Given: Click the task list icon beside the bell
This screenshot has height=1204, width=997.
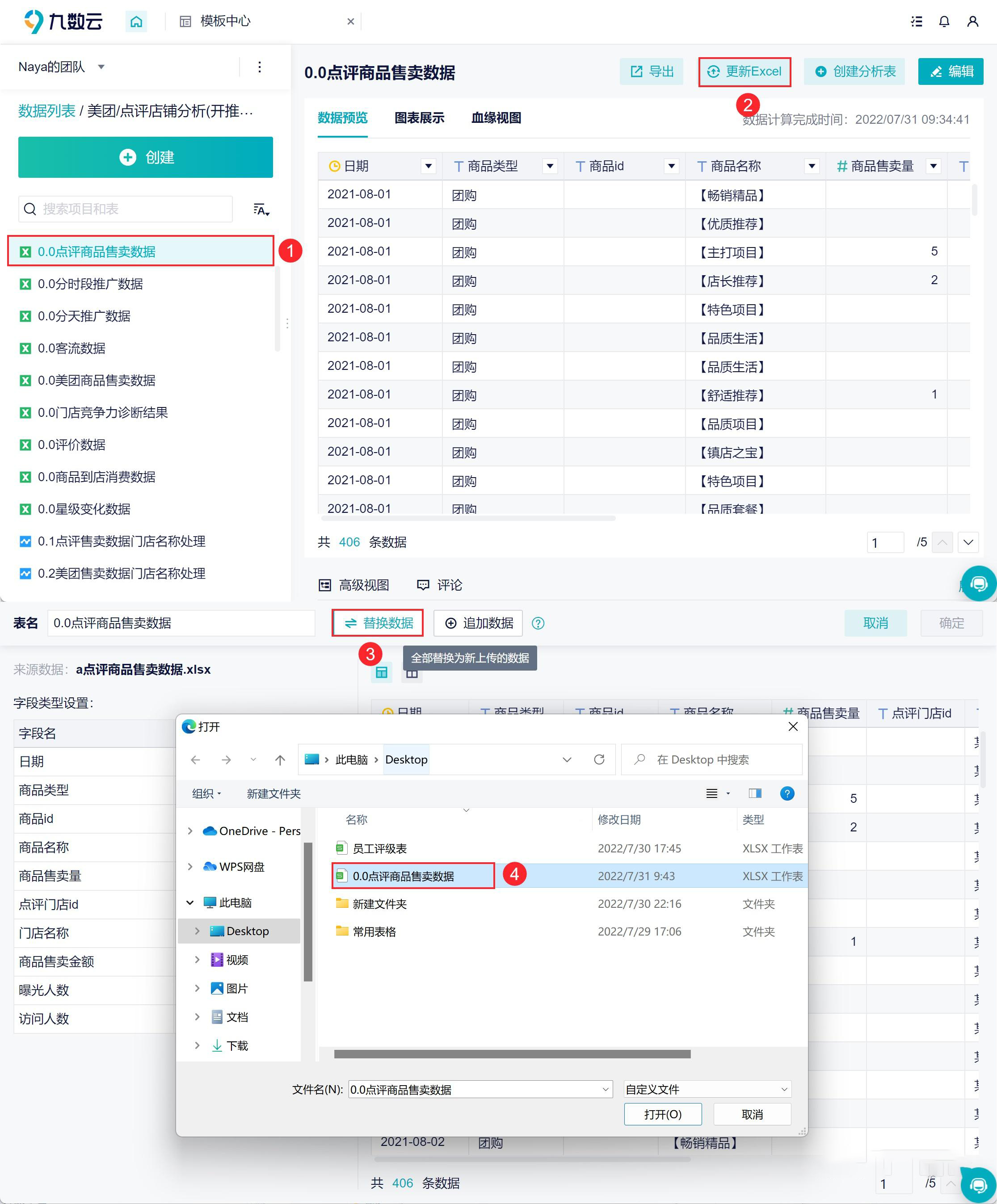Looking at the screenshot, I should tap(916, 21).
